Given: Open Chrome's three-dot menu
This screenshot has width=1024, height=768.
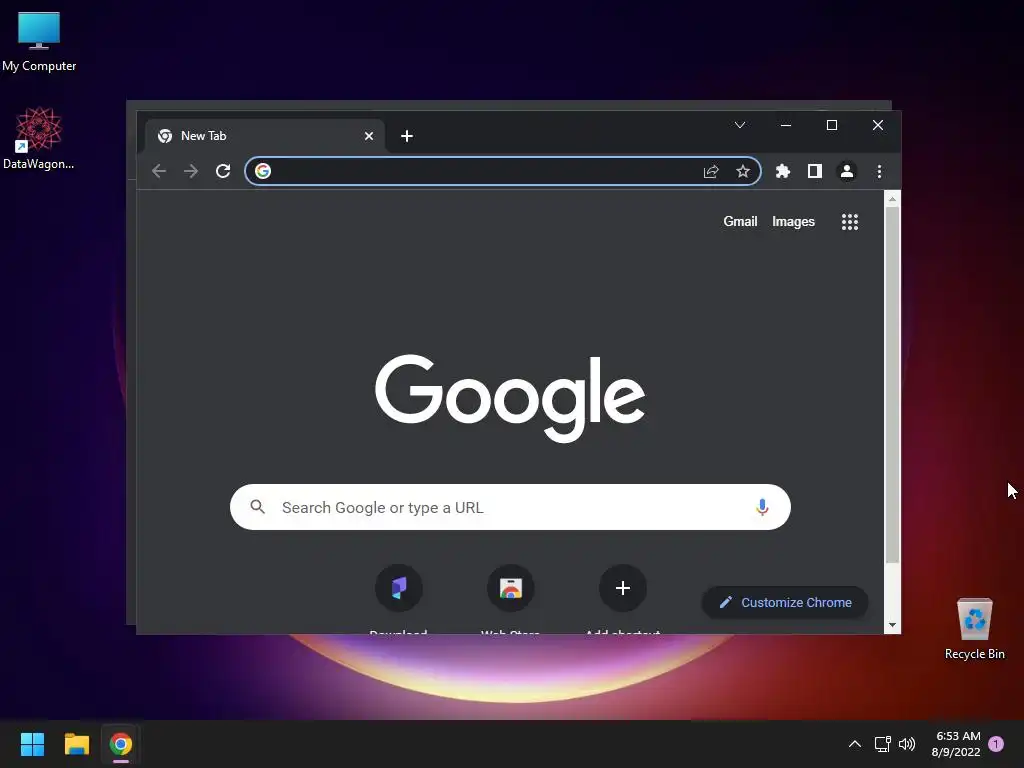Looking at the screenshot, I should (x=879, y=171).
